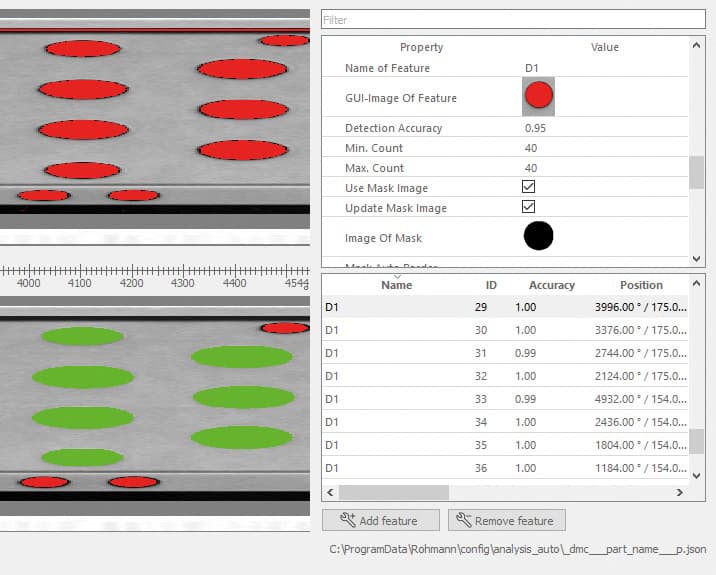This screenshot has width=716, height=575.
Task: Sort the table by Name column header
Action: 396,285
